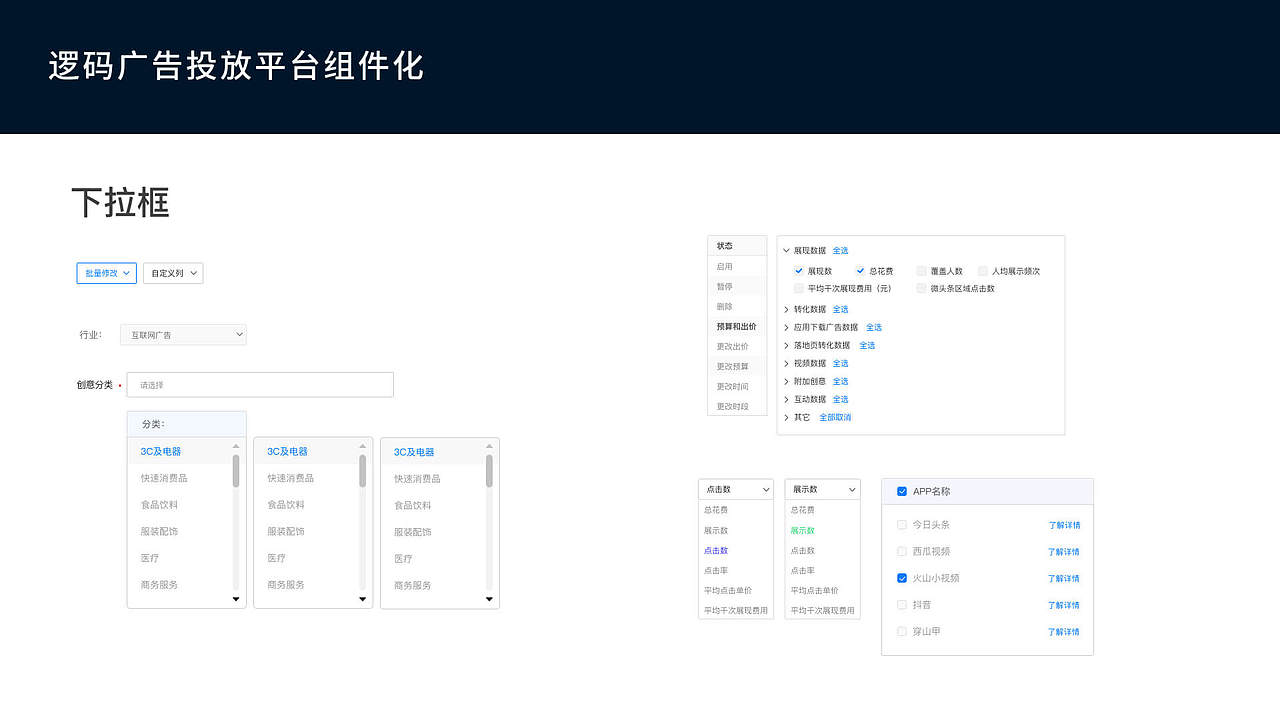1280x720 pixels.
Task: Expand the 视频数据 section
Action: point(787,363)
